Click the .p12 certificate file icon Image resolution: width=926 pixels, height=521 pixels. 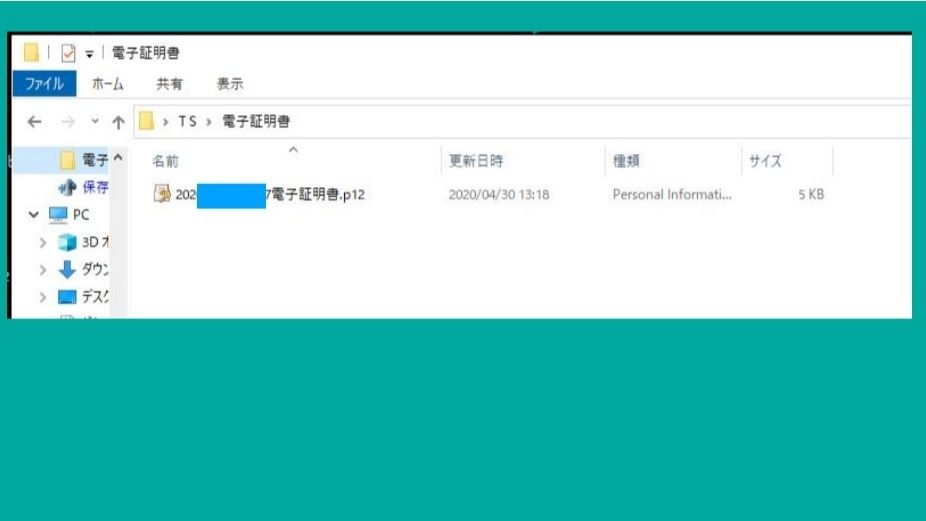(x=162, y=194)
